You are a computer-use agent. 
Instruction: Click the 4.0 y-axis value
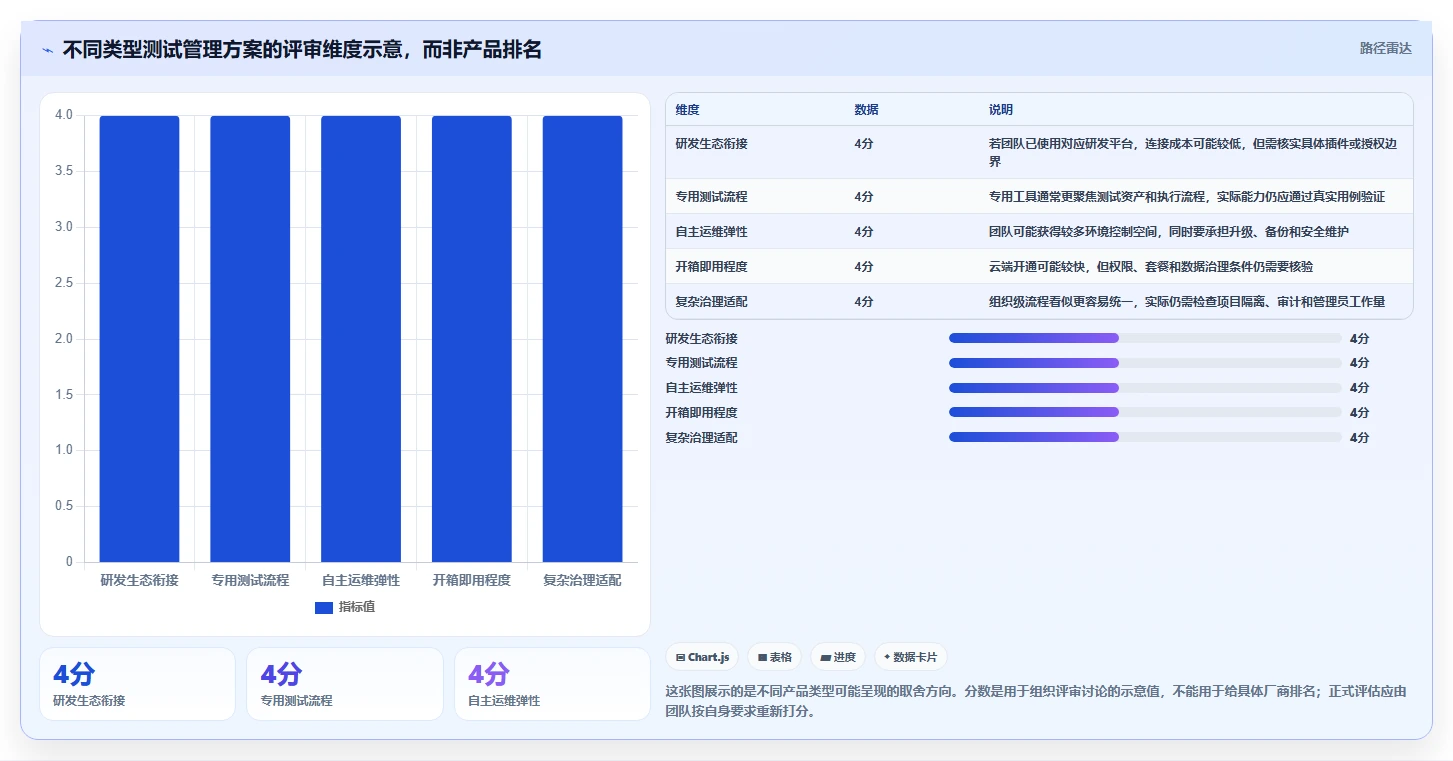pos(64,115)
